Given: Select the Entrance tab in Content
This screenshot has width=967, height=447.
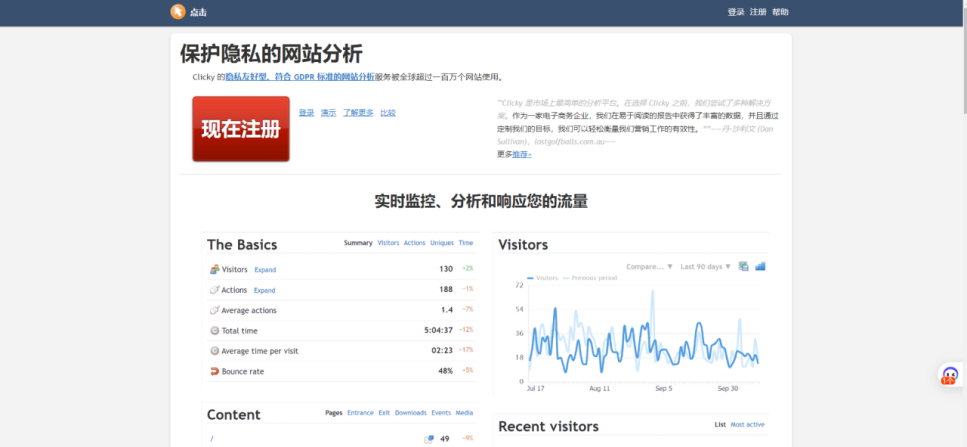Looking at the screenshot, I should click(x=360, y=413).
